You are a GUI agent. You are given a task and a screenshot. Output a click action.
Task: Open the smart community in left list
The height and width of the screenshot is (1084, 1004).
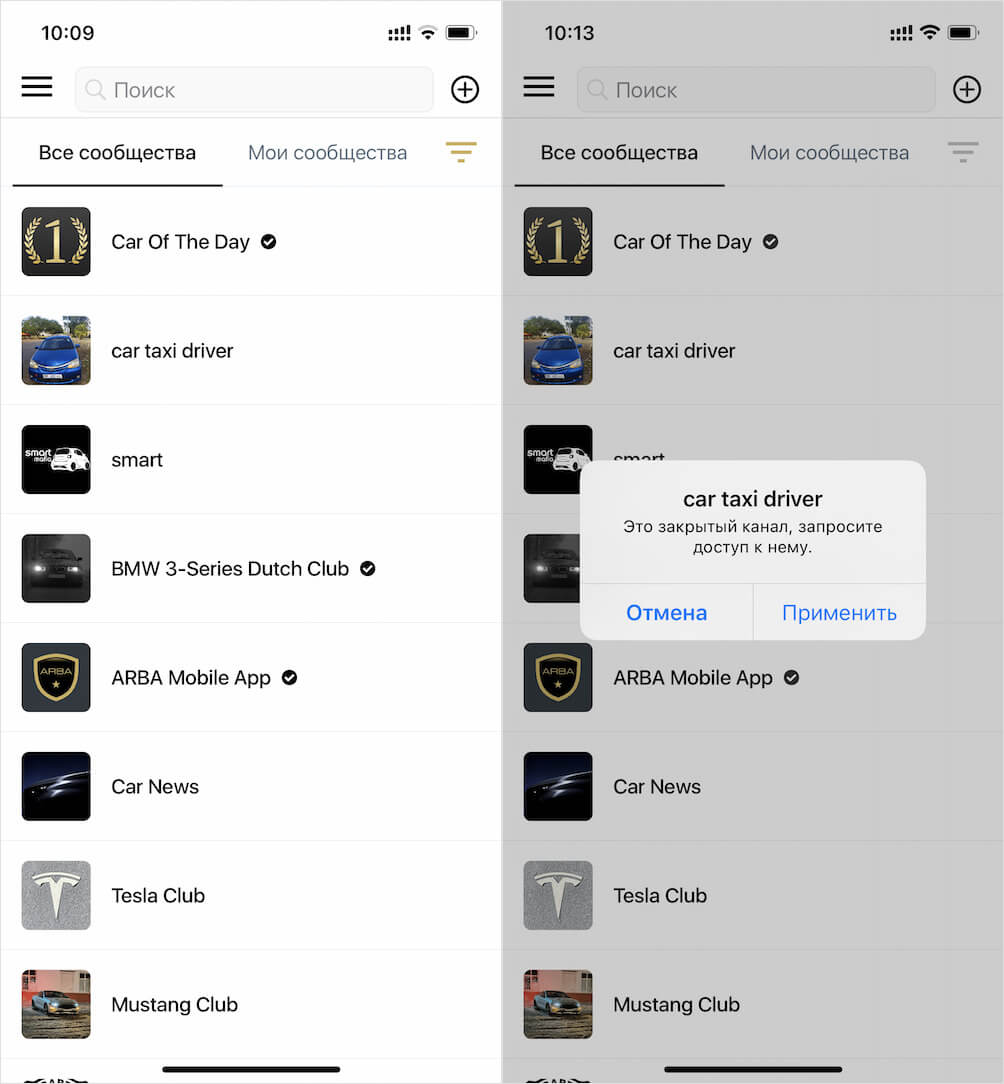[250, 460]
